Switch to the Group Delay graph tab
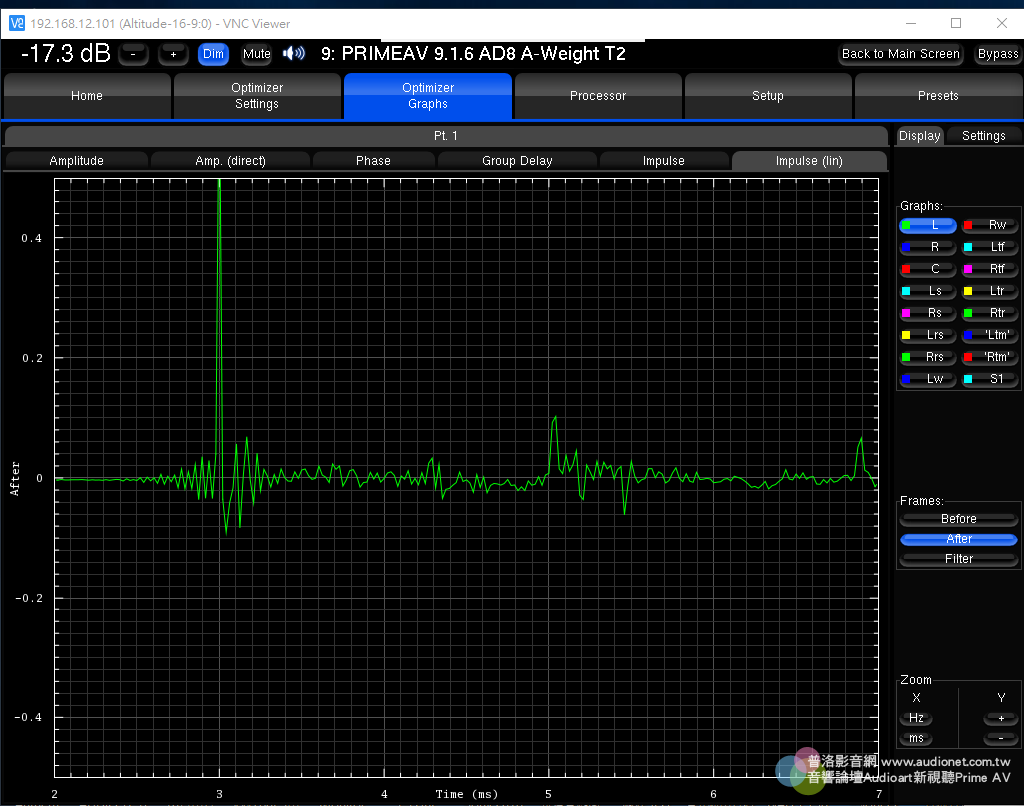 [x=517, y=160]
